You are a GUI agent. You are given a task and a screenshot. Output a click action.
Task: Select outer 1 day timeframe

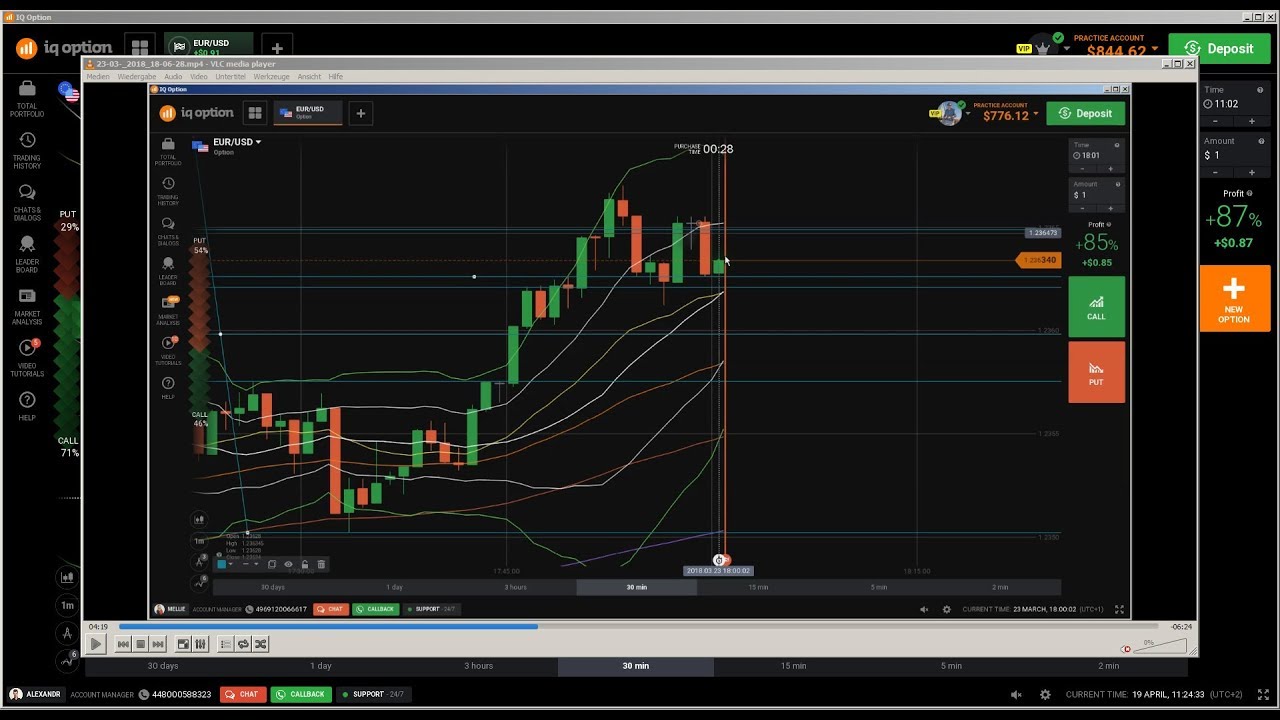pos(320,665)
